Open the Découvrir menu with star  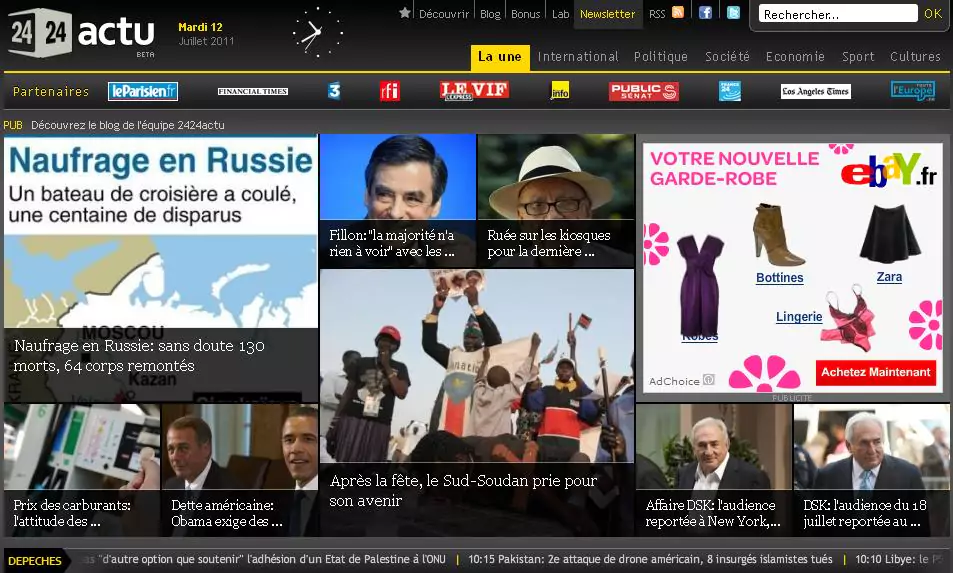tap(435, 14)
